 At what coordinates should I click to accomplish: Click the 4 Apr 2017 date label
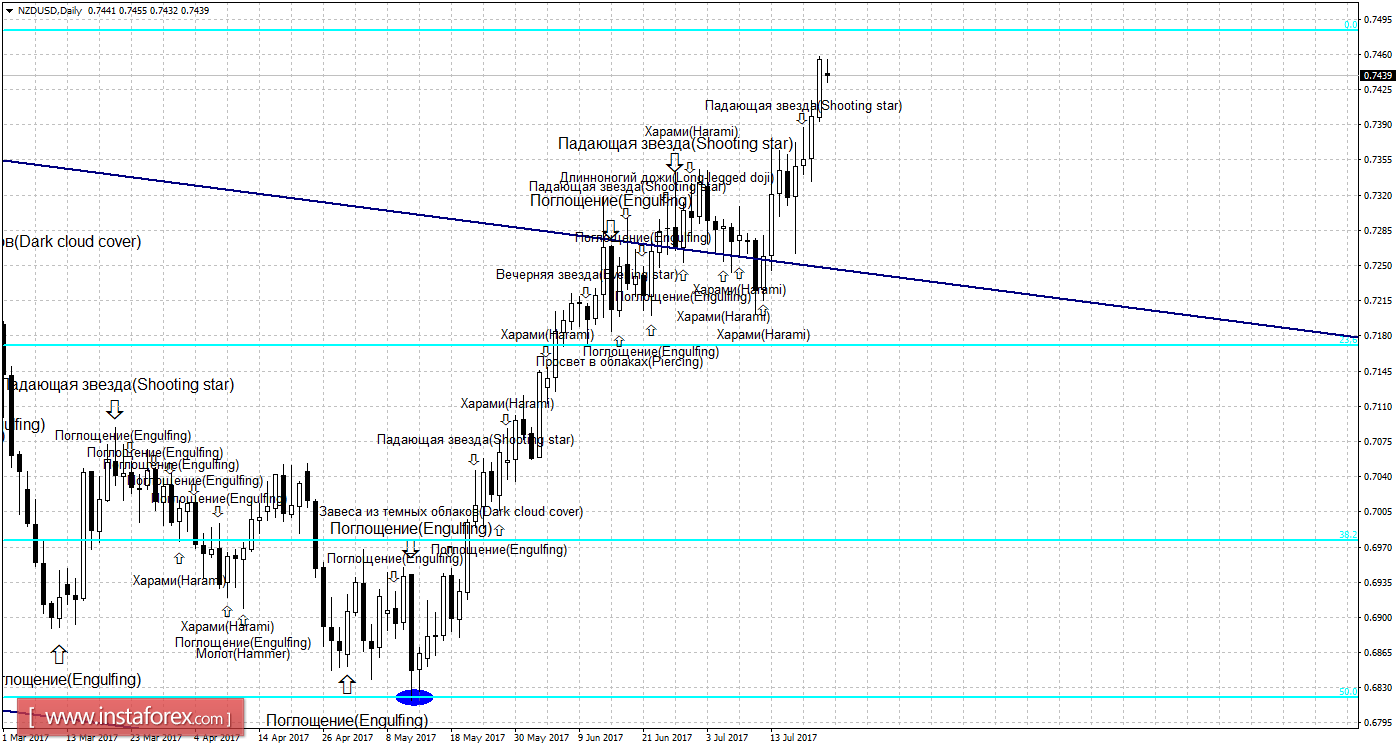coord(216,738)
